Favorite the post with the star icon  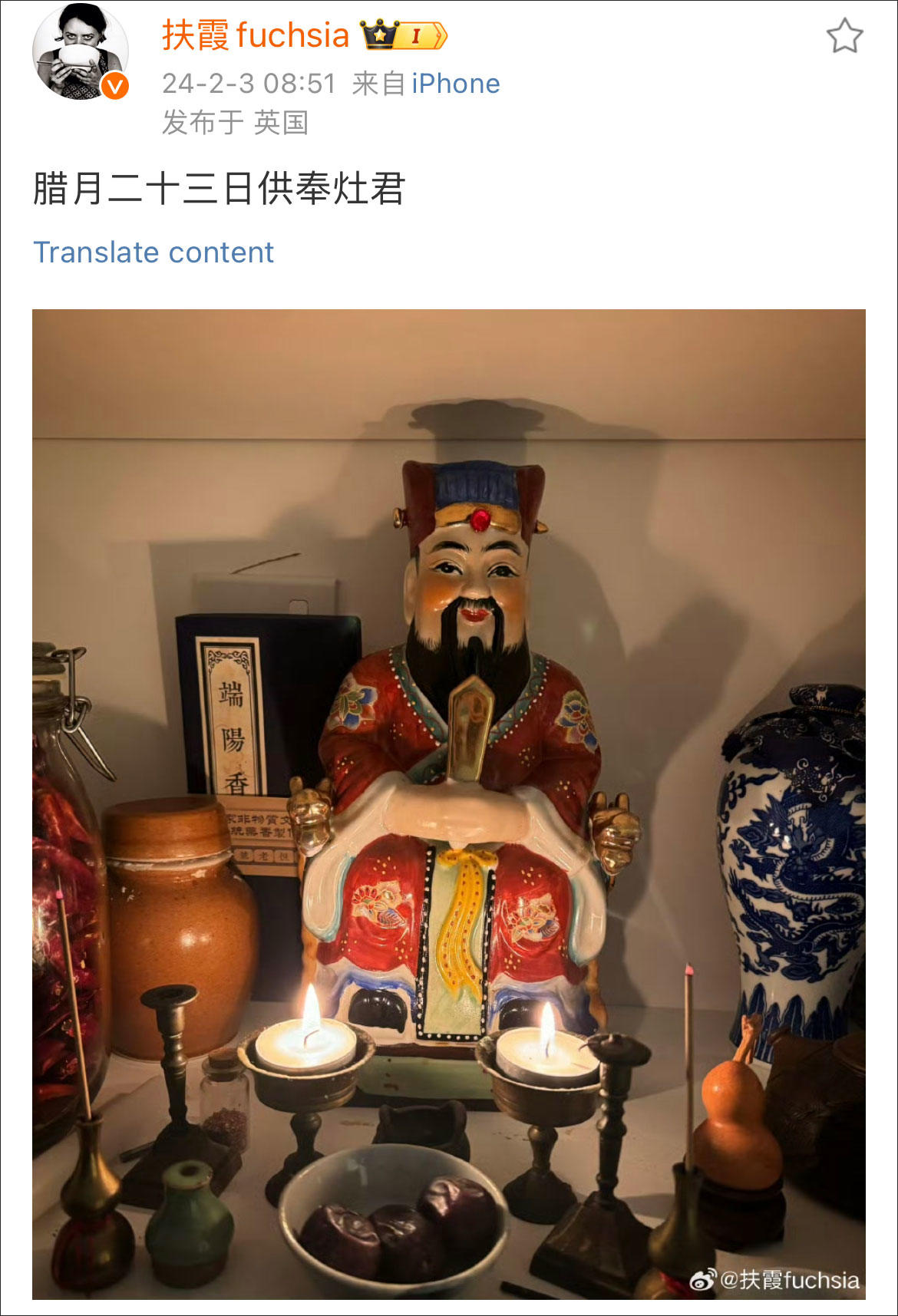pyautogui.click(x=844, y=36)
